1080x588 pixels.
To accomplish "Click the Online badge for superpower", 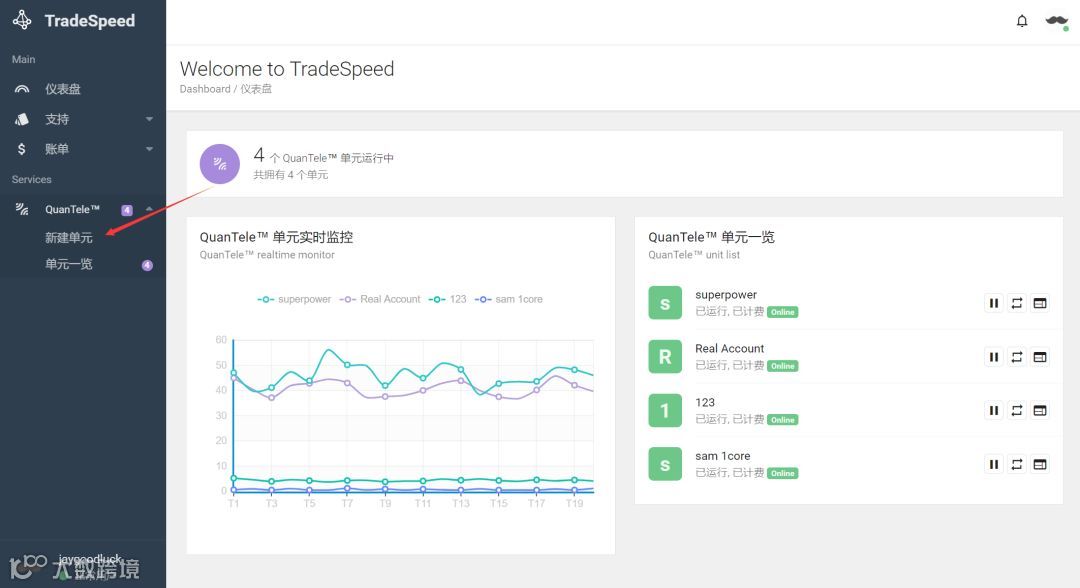I will pos(782,312).
